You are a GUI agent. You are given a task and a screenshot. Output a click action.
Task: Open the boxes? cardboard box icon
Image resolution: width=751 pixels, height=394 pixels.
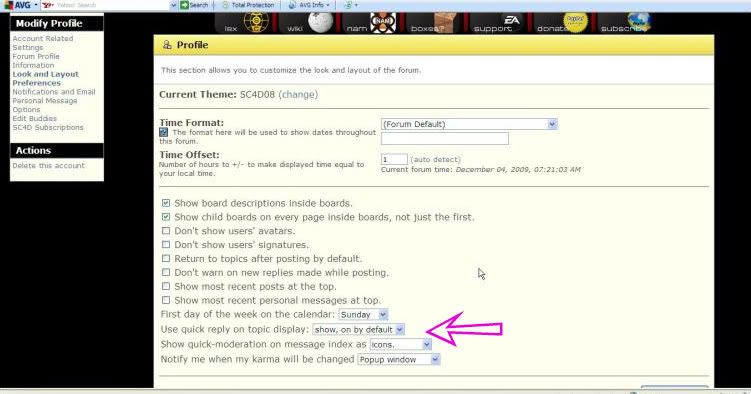click(445, 22)
